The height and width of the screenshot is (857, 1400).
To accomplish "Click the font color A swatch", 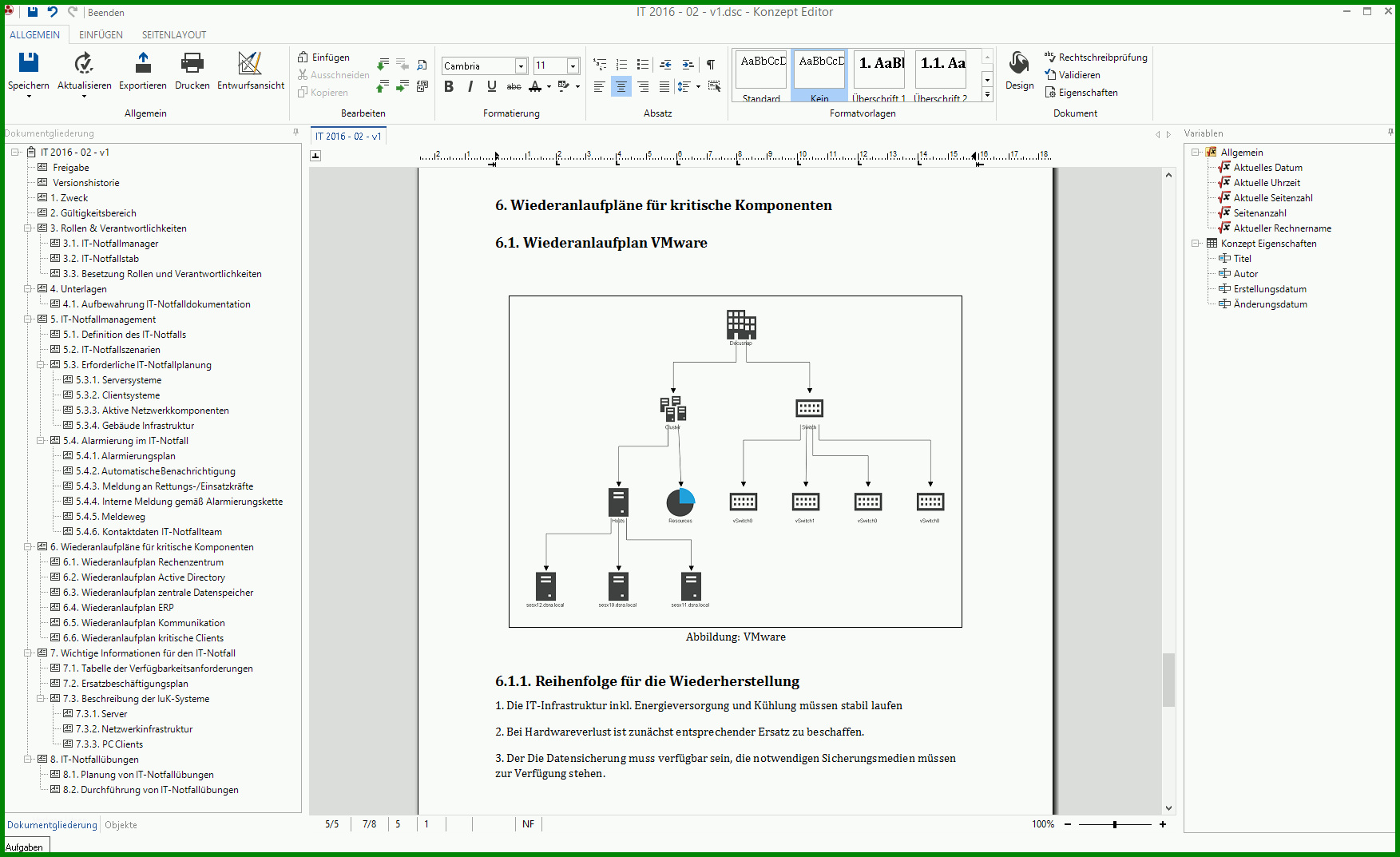I will point(535,86).
